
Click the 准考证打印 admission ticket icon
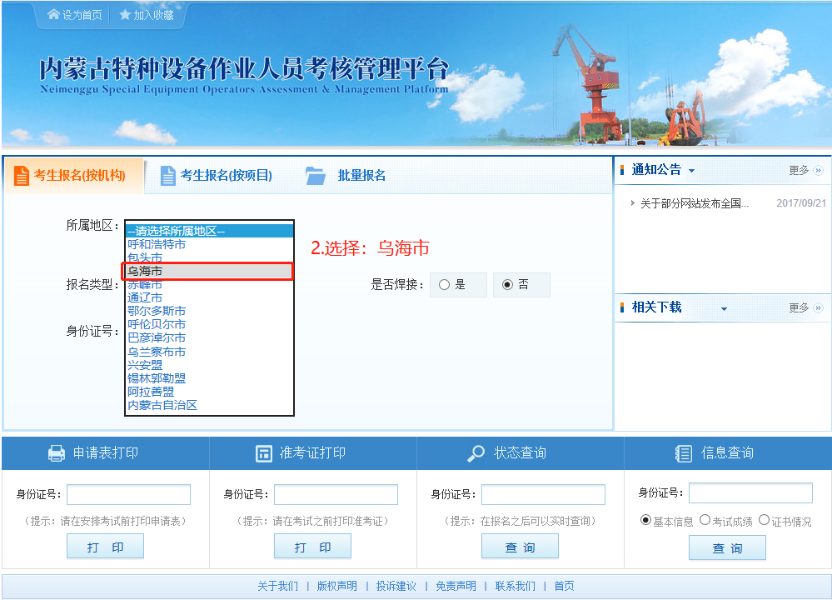260,452
